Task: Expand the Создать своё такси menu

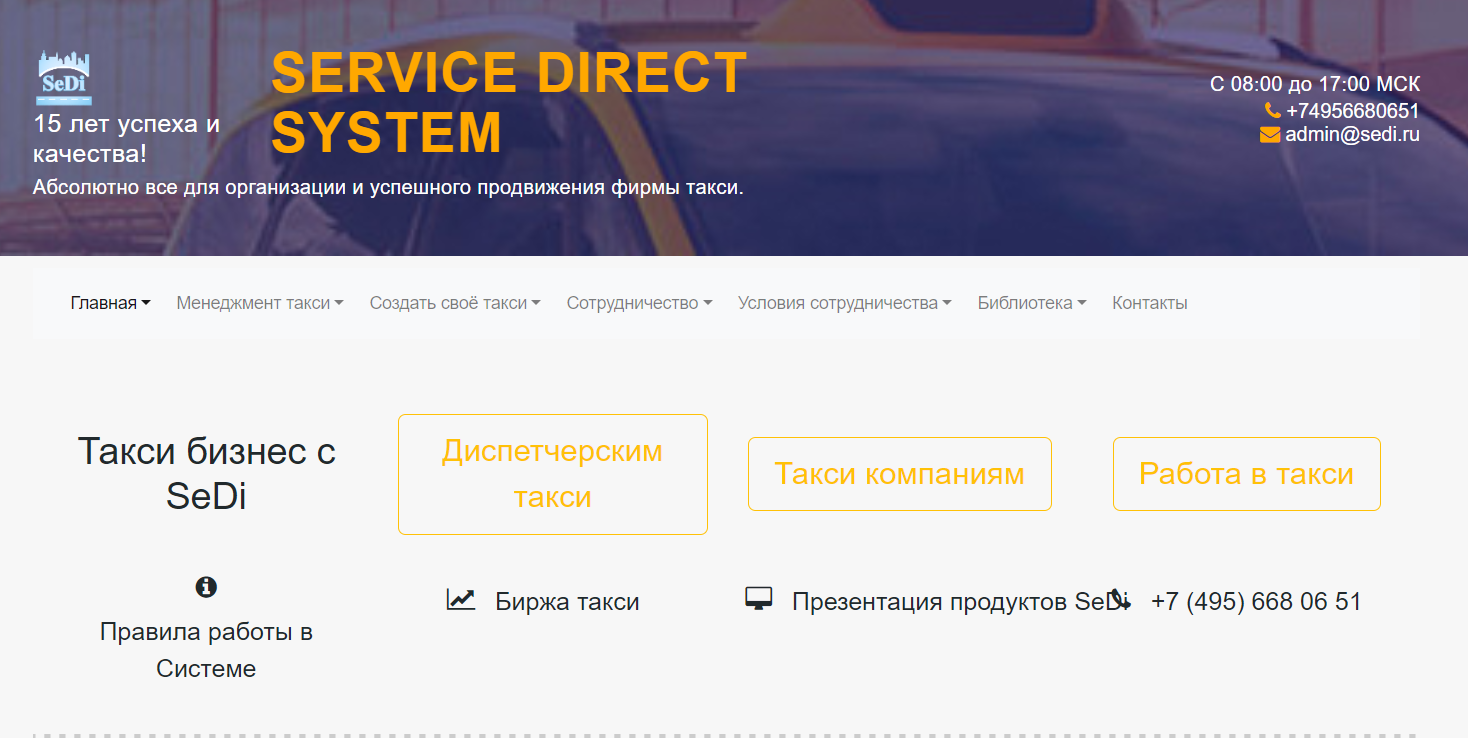Action: [455, 303]
